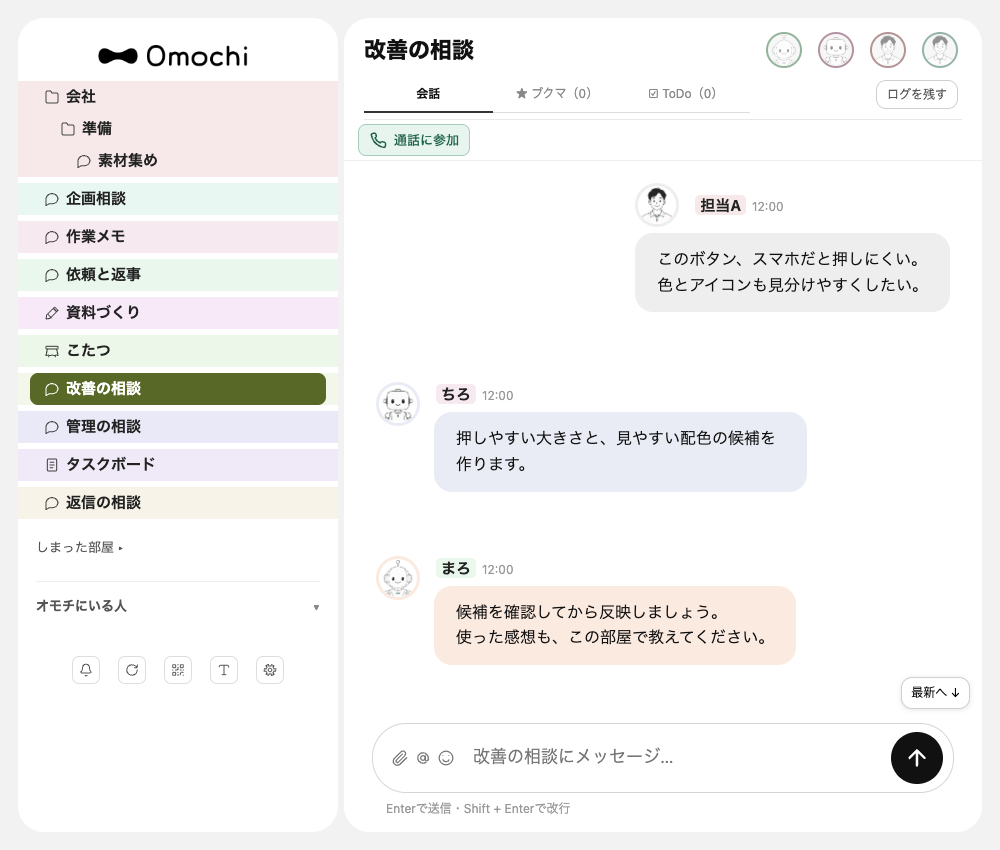Focus the 改善の相談にメッセージ input field
The width and height of the screenshot is (1000, 850).
pyautogui.click(x=676, y=757)
